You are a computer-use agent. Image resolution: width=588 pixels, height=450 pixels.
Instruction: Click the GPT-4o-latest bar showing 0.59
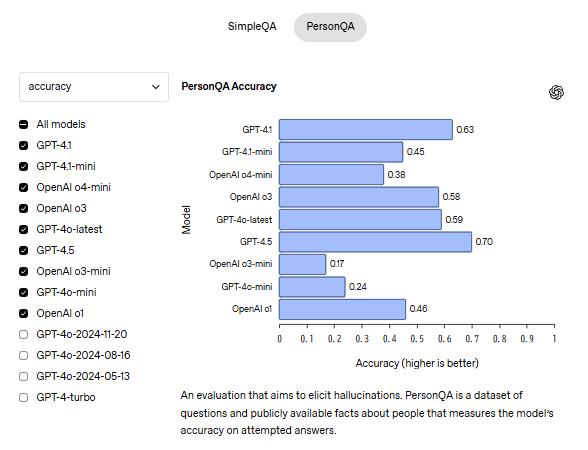(x=360, y=219)
